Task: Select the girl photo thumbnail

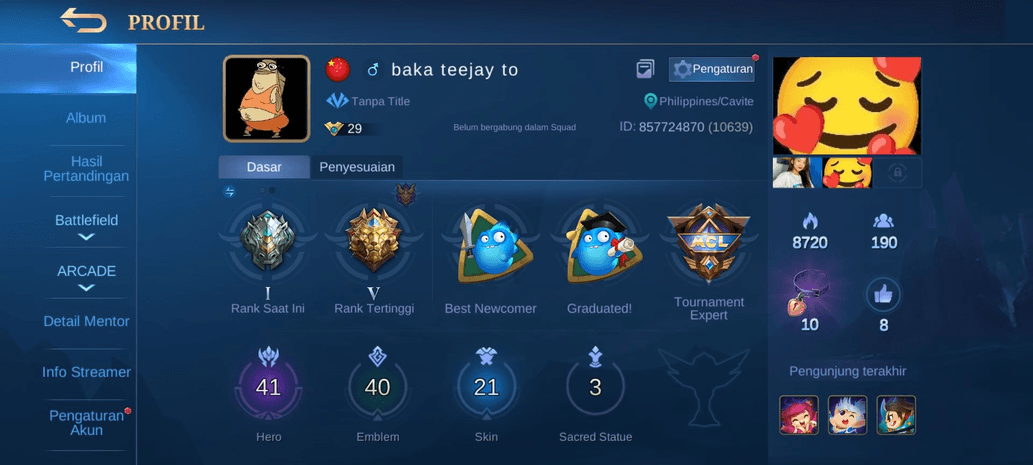Action: [797, 173]
